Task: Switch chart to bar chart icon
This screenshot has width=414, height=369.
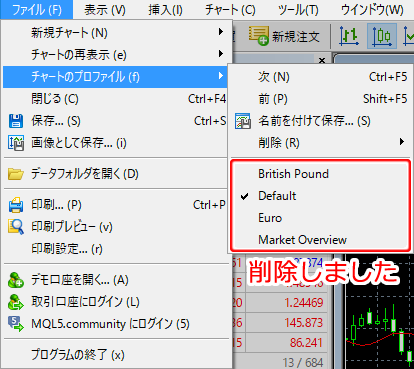Action: 349,36
